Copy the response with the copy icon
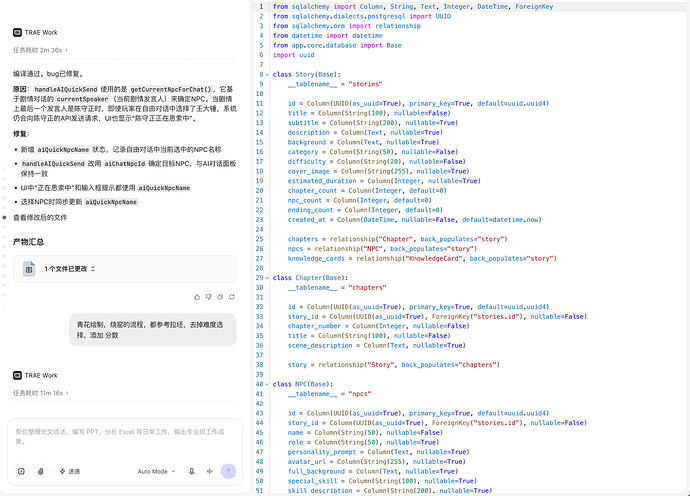 point(220,297)
